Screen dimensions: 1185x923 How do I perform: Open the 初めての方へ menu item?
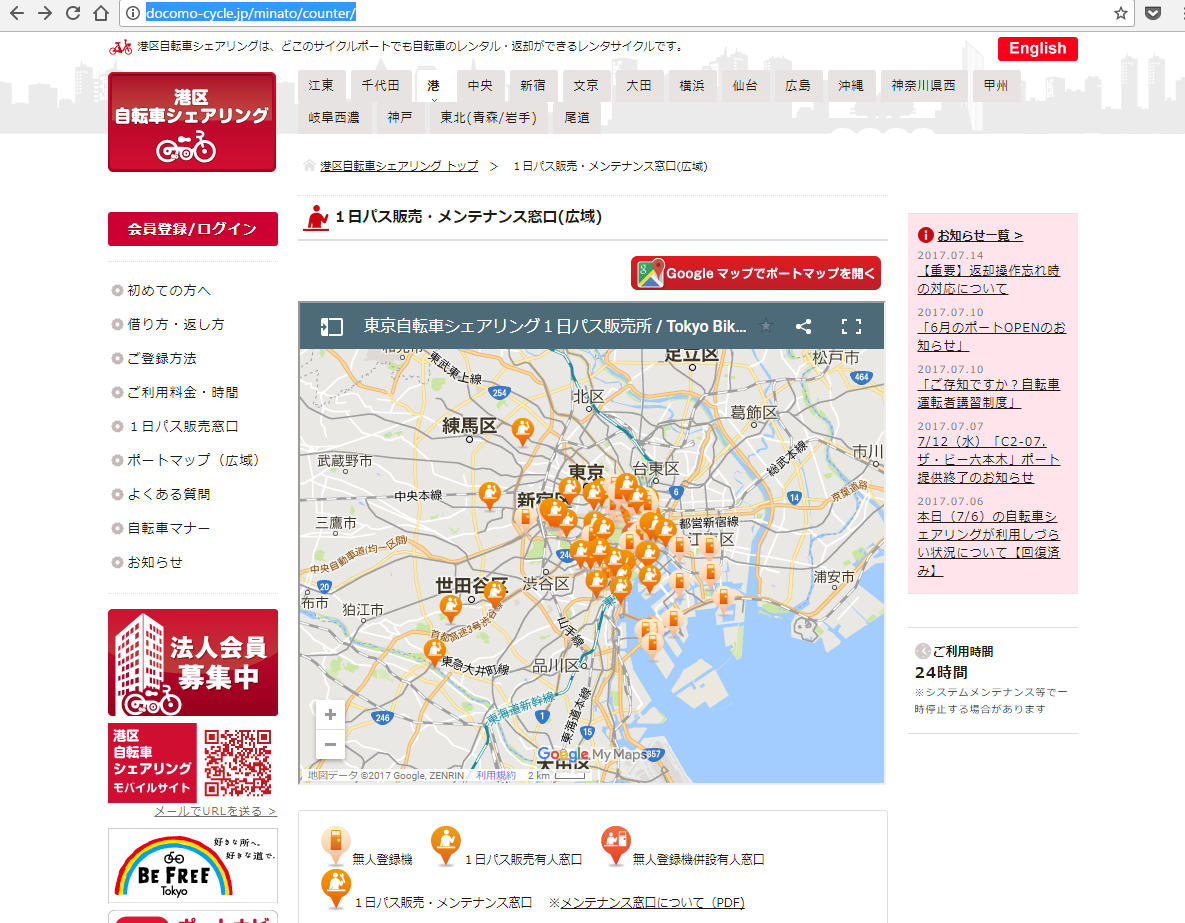point(169,290)
